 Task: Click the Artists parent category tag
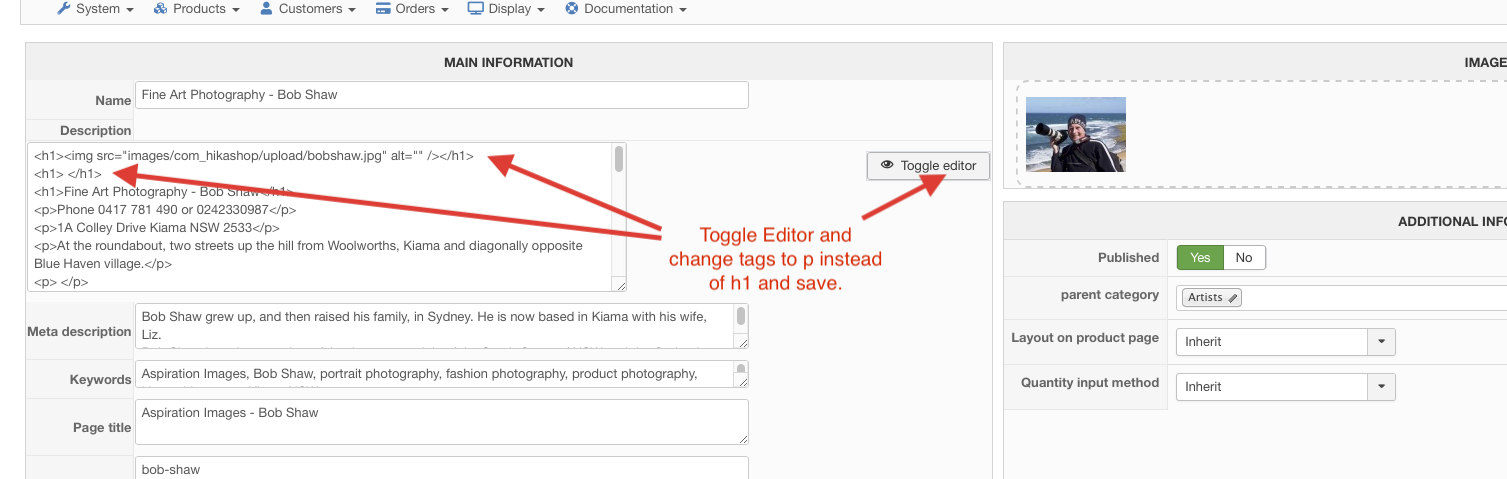tap(1205, 298)
